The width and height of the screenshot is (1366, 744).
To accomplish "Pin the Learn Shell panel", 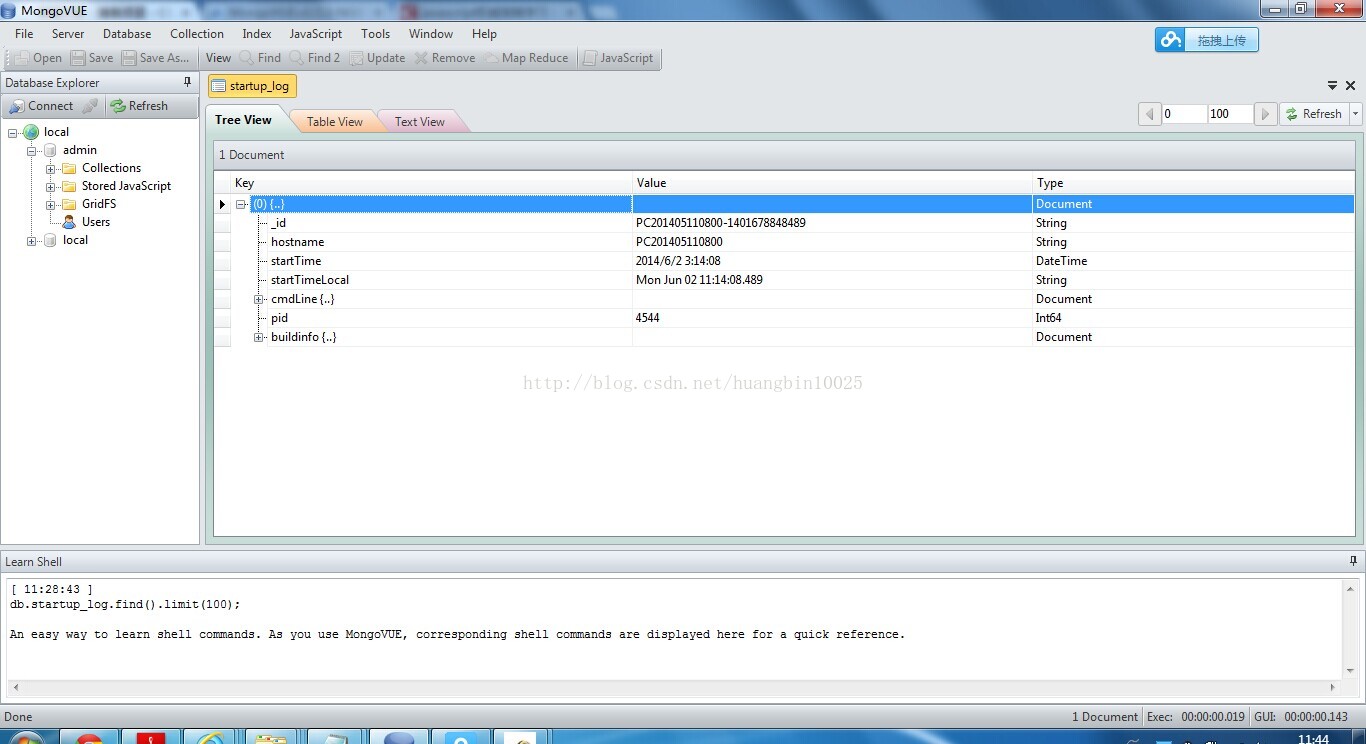I will point(1353,561).
